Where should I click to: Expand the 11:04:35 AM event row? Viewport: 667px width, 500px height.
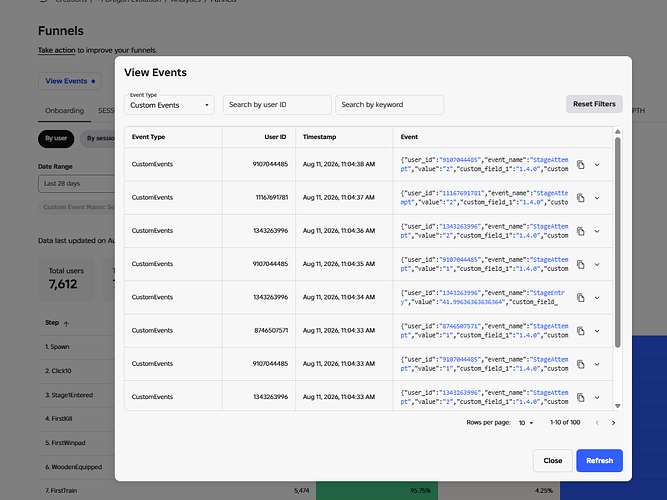click(597, 264)
